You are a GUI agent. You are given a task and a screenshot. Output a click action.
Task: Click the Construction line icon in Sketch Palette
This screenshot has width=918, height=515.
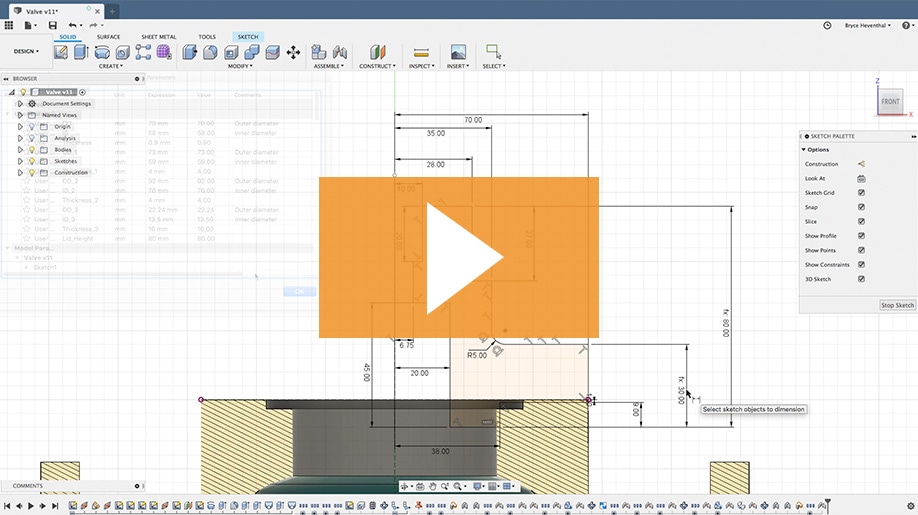tap(861, 164)
